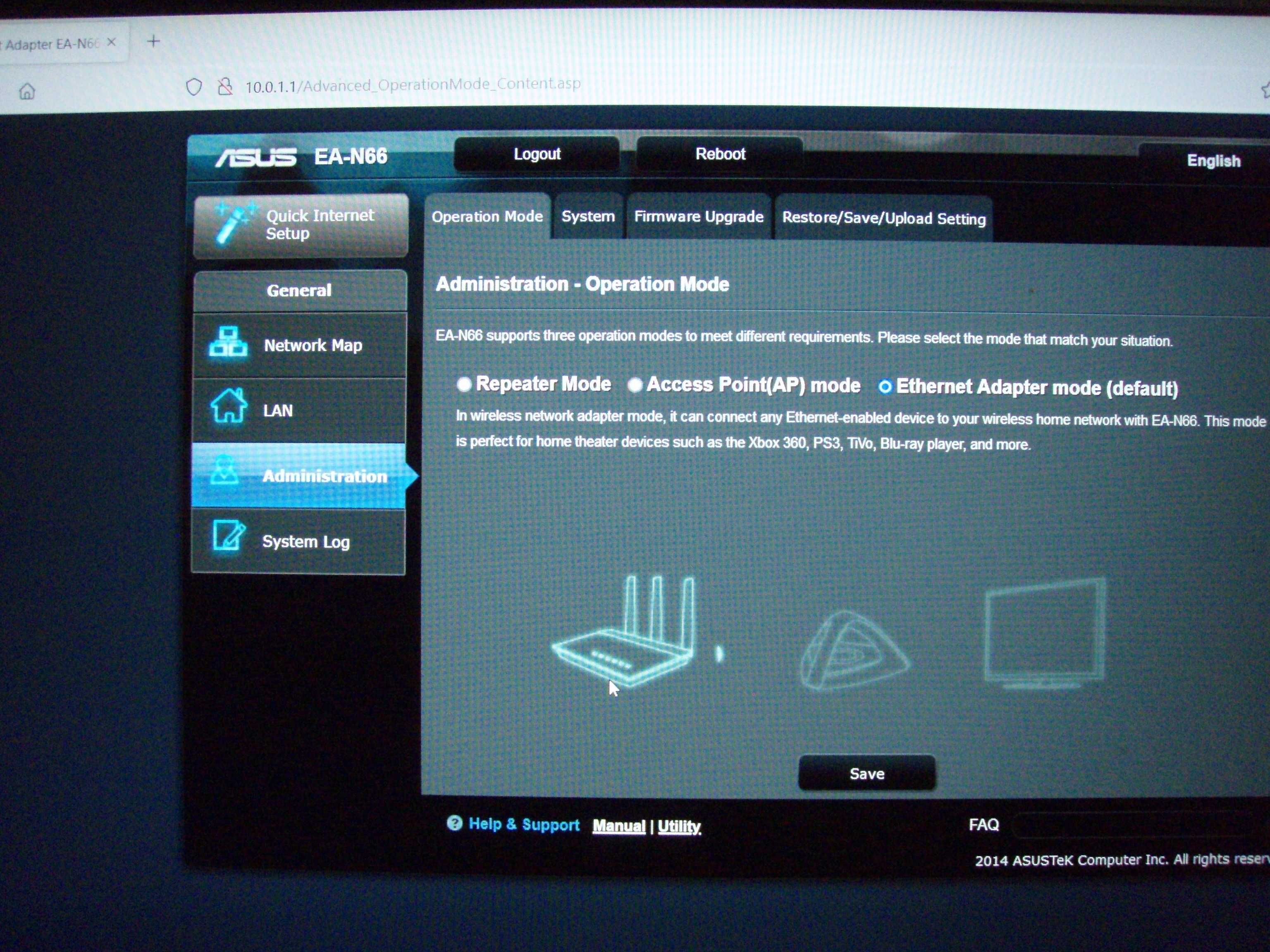The image size is (1270, 952).
Task: Click the browser home icon
Action: pyautogui.click(x=27, y=91)
